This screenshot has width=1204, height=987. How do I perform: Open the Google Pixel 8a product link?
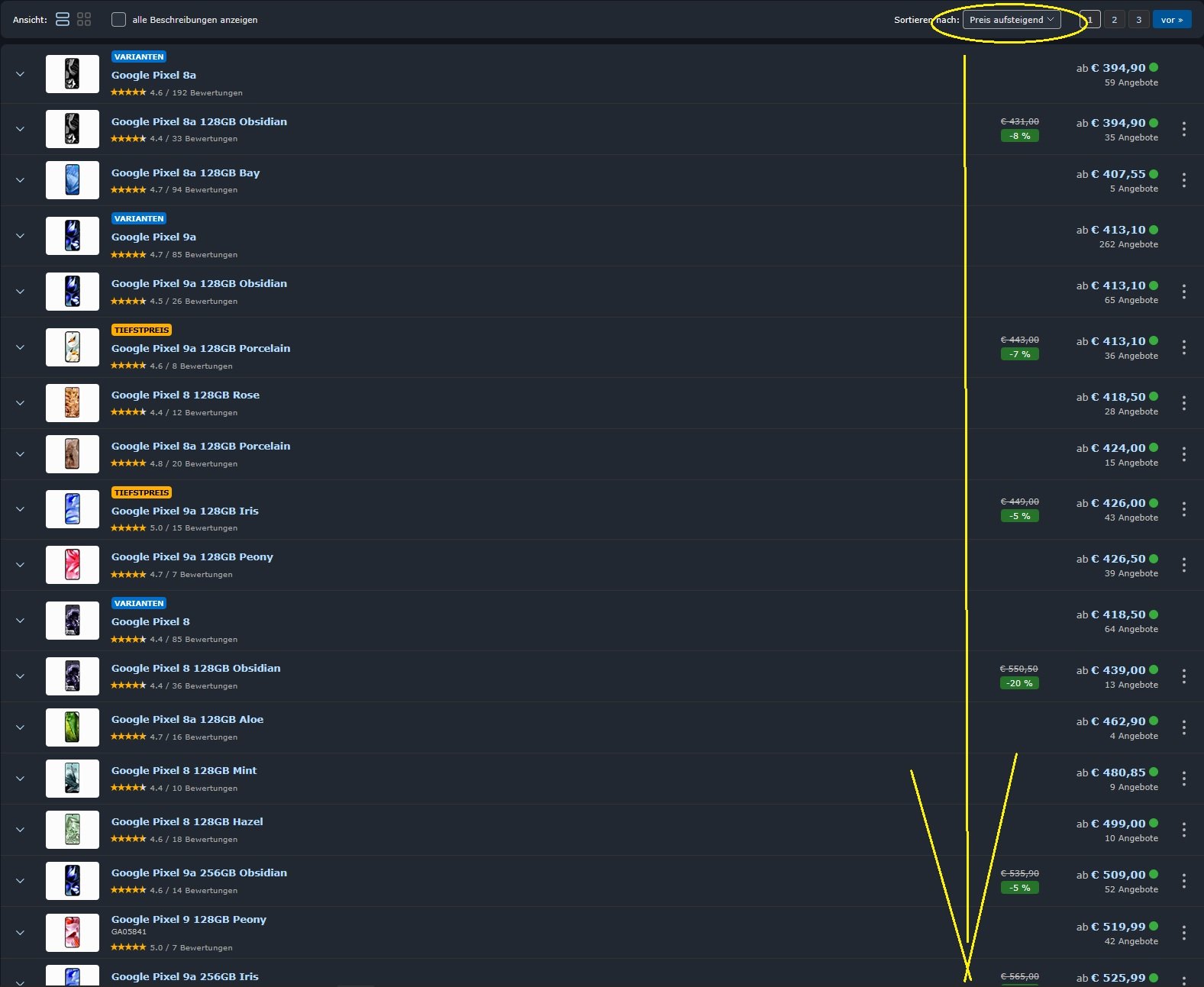click(x=153, y=75)
